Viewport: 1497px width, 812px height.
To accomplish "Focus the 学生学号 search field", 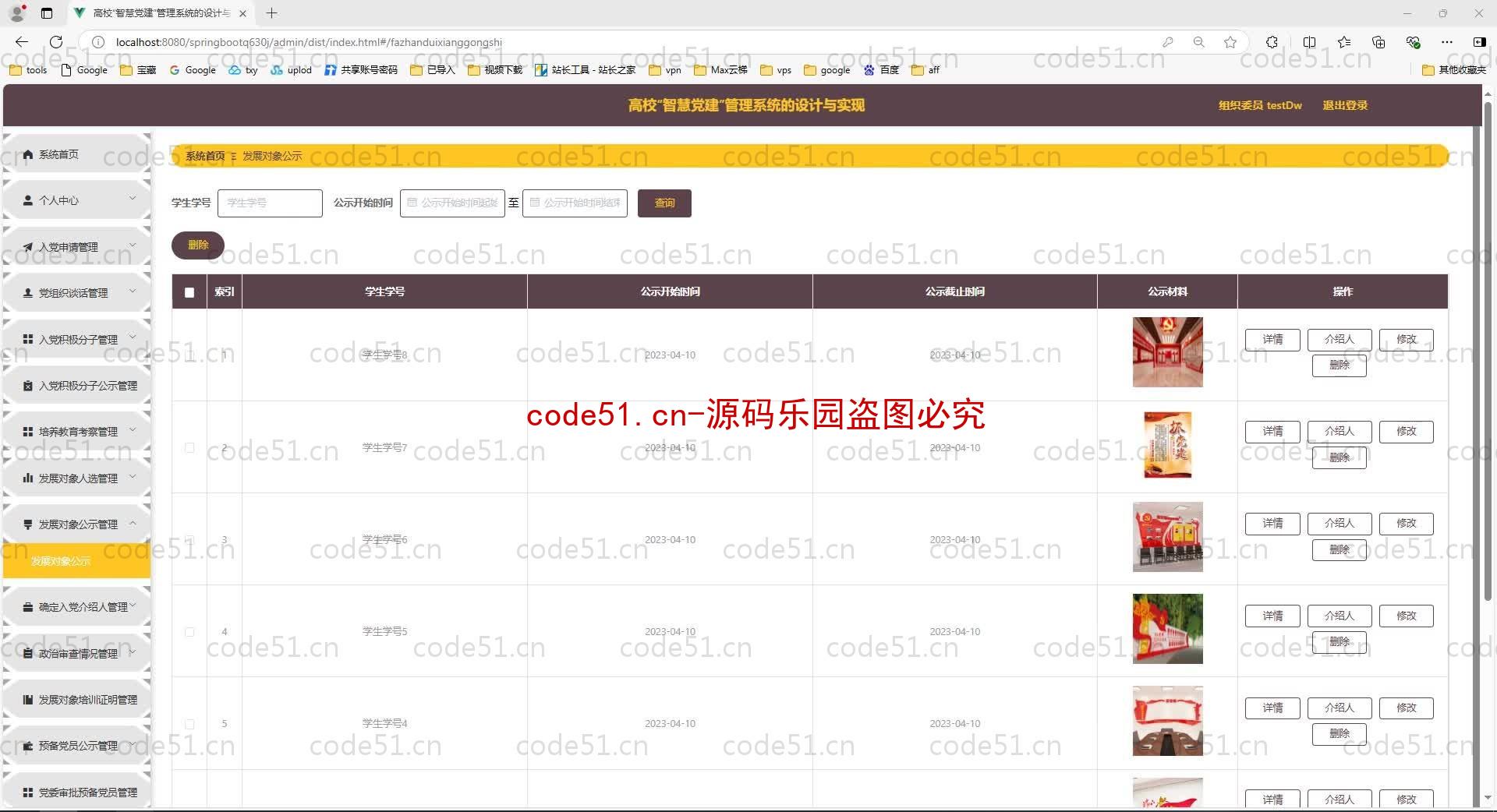I will coord(270,203).
